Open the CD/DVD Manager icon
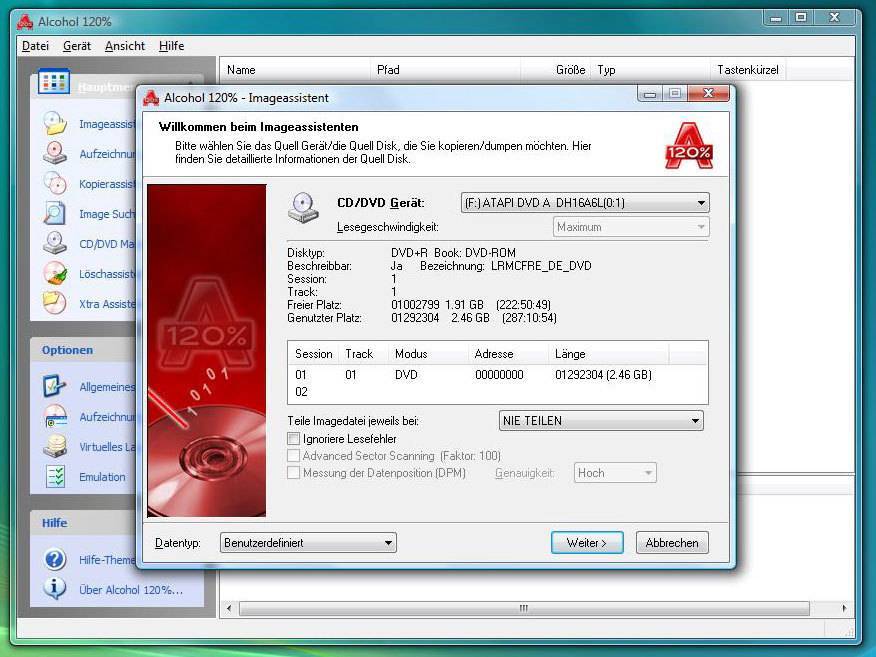The height and width of the screenshot is (657, 876). pyautogui.click(x=55, y=244)
